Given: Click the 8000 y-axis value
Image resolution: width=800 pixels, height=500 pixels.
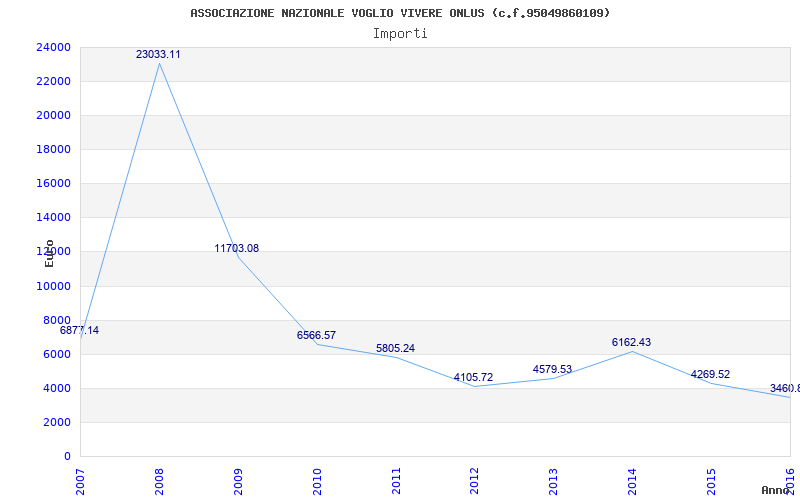Looking at the screenshot, I should click(57, 320).
